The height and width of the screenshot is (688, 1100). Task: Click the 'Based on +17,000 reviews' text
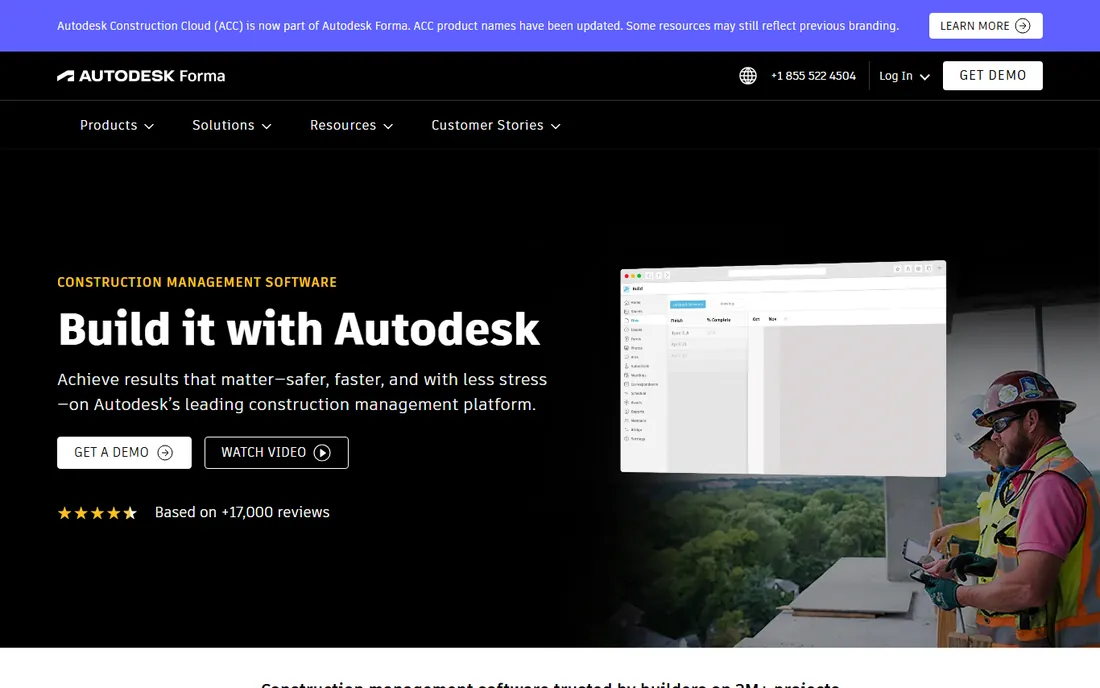coord(242,513)
